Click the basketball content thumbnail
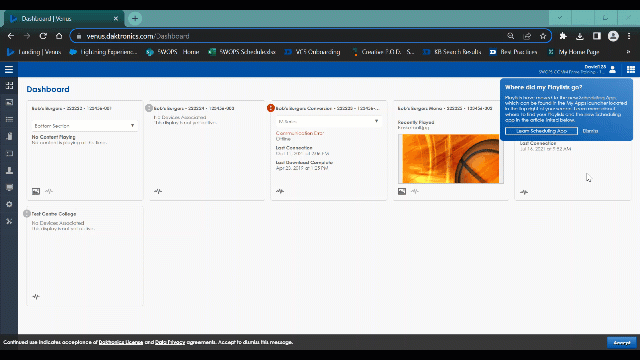 coord(451,159)
